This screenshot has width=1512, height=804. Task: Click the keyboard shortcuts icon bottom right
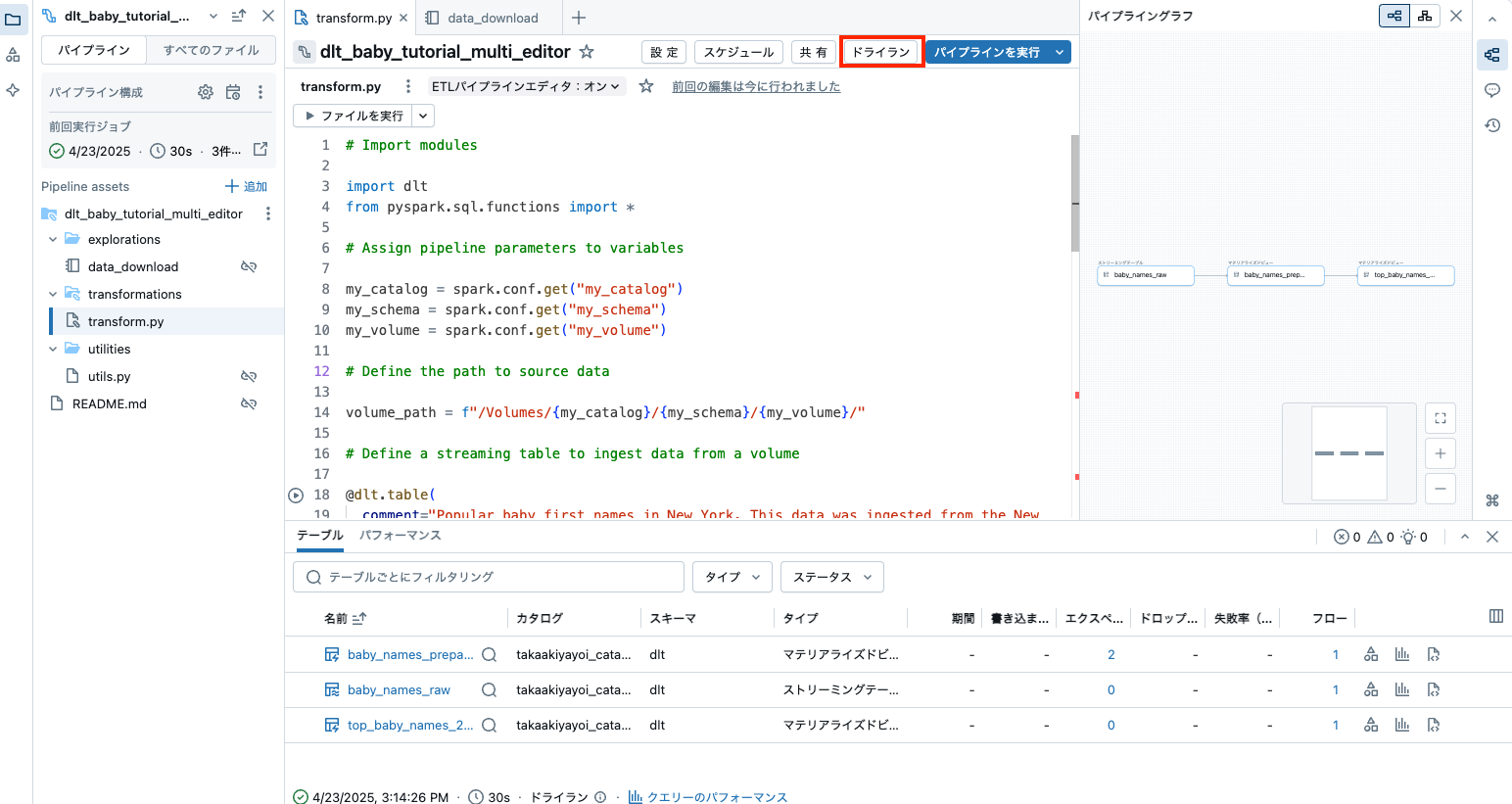pos(1492,500)
